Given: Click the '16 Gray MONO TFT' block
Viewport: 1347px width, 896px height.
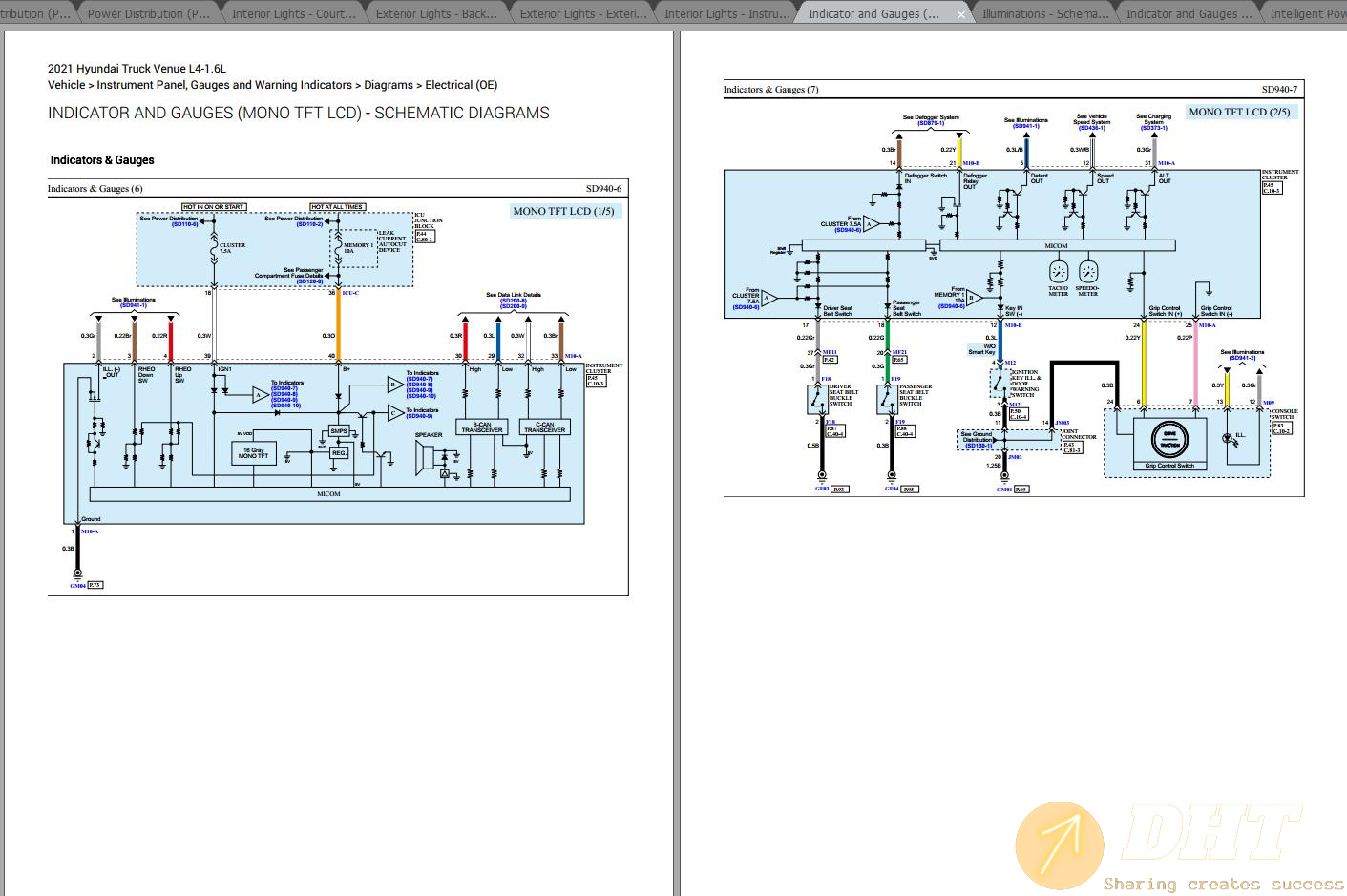Looking at the screenshot, I should 253,453.
